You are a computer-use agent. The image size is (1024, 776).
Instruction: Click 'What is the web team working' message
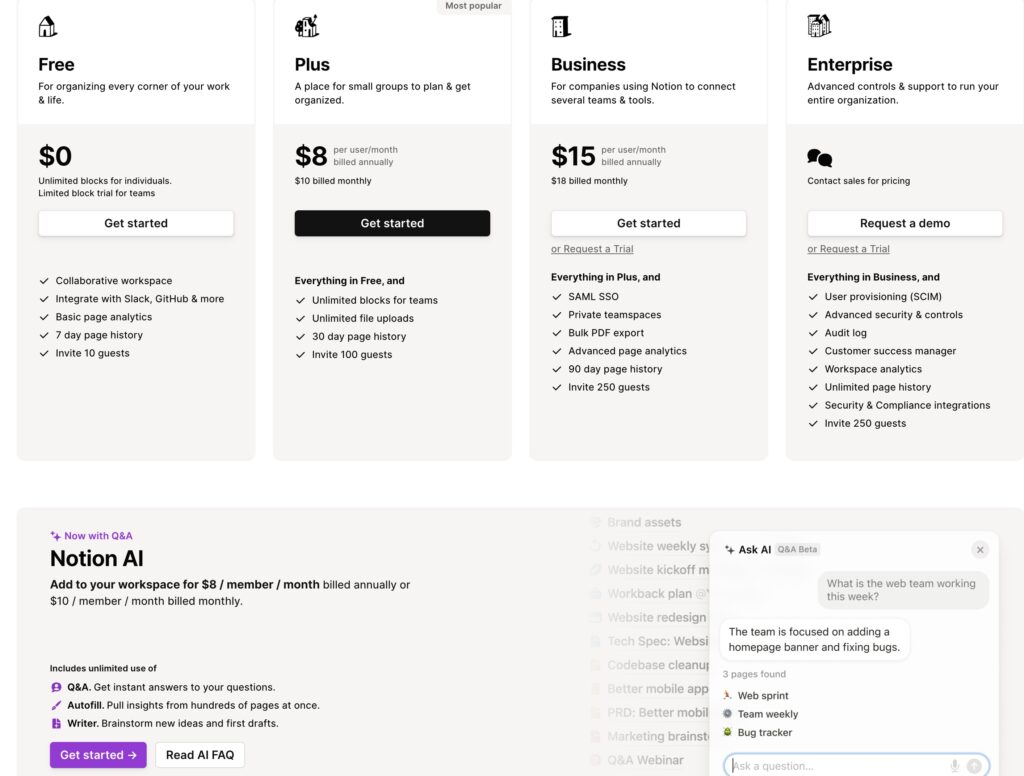click(x=903, y=590)
